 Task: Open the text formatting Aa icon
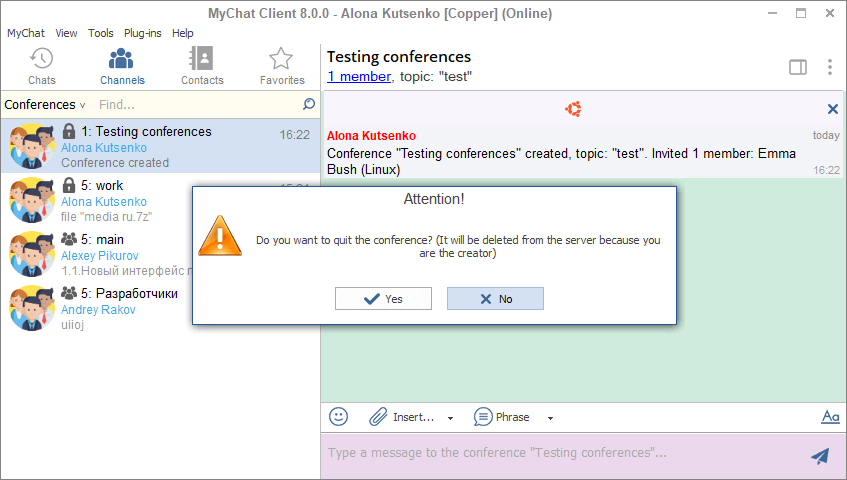click(x=830, y=417)
